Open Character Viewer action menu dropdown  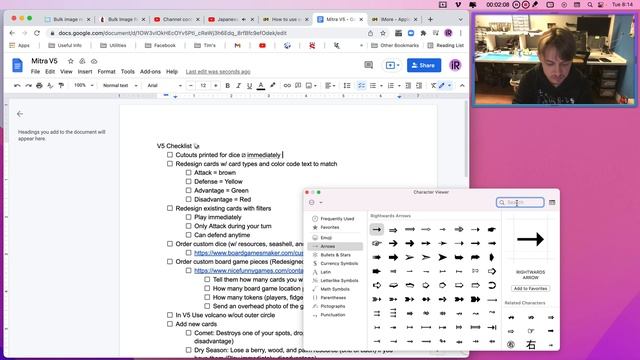(316, 202)
